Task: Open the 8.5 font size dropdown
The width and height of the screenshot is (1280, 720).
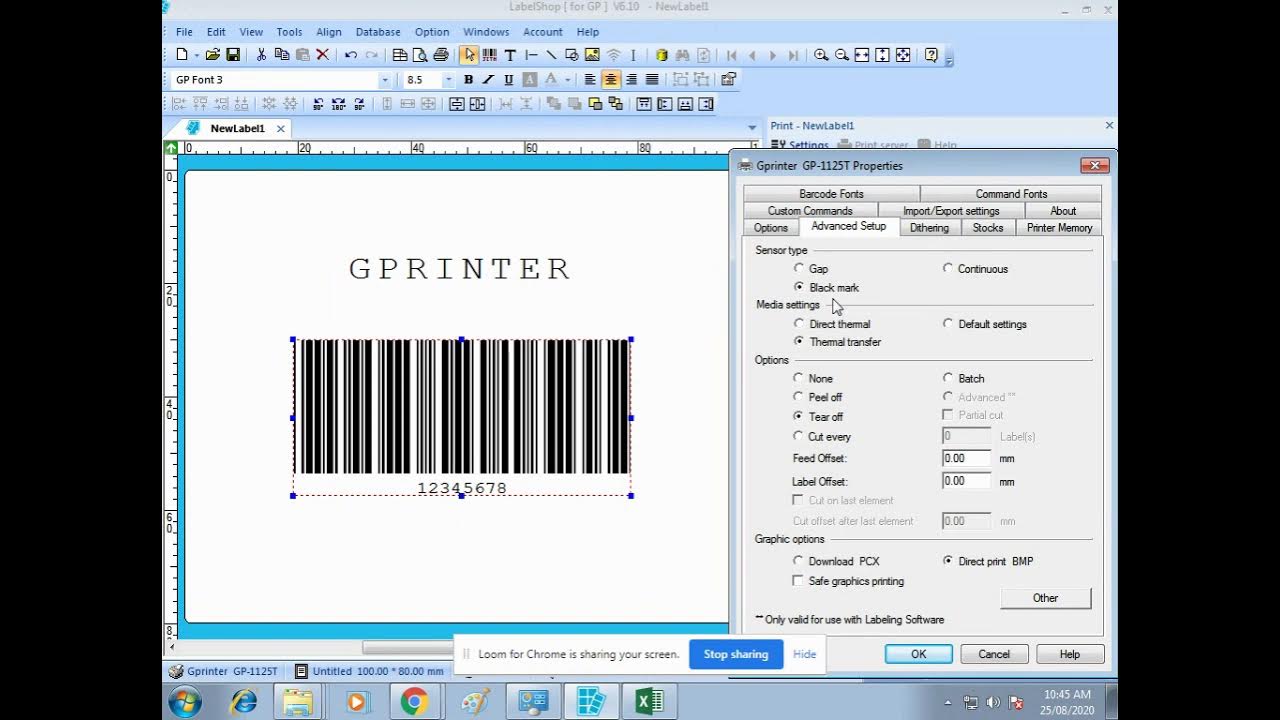Action: (x=448, y=80)
